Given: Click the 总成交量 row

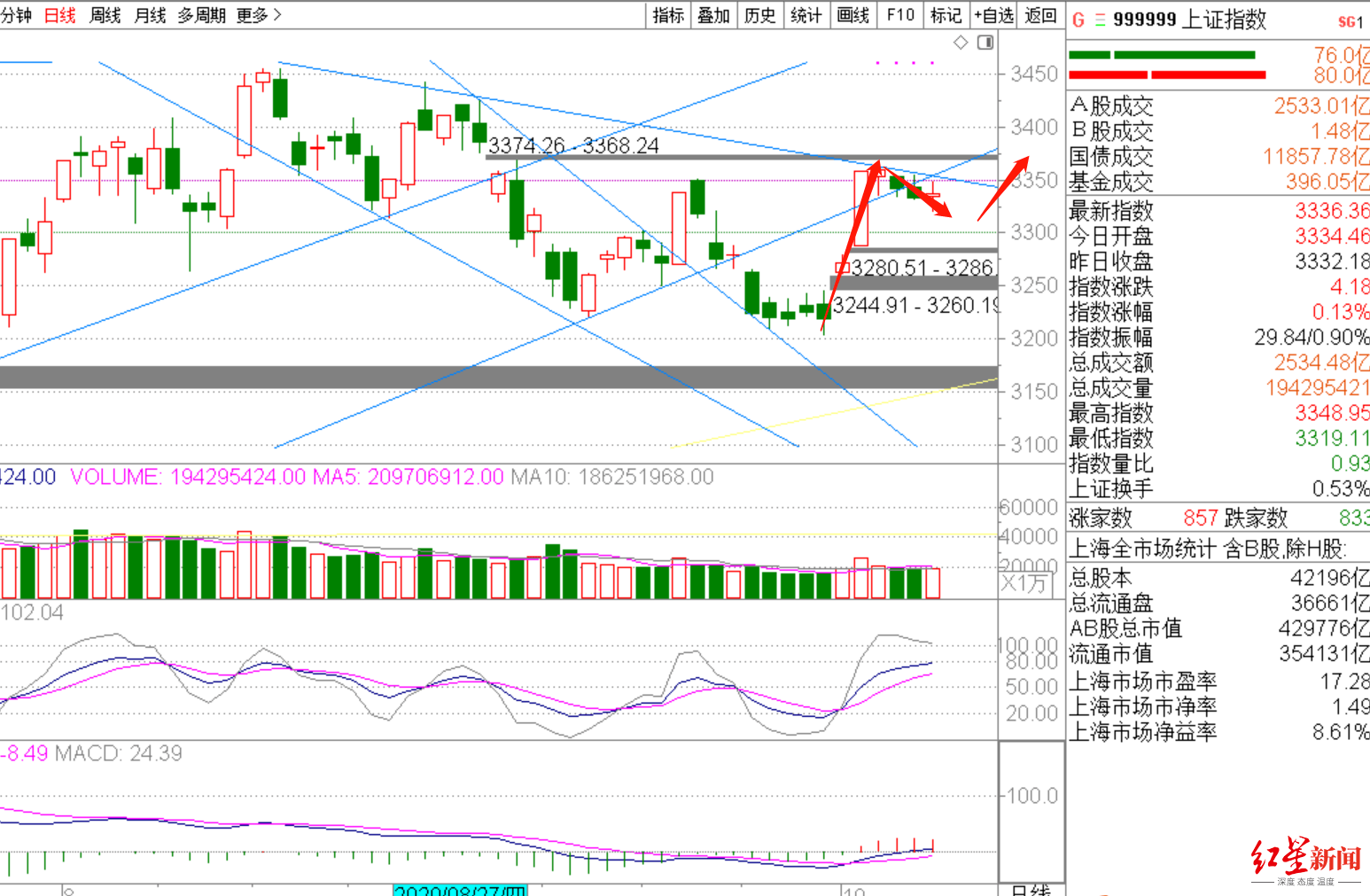Looking at the screenshot, I should coord(1218,387).
